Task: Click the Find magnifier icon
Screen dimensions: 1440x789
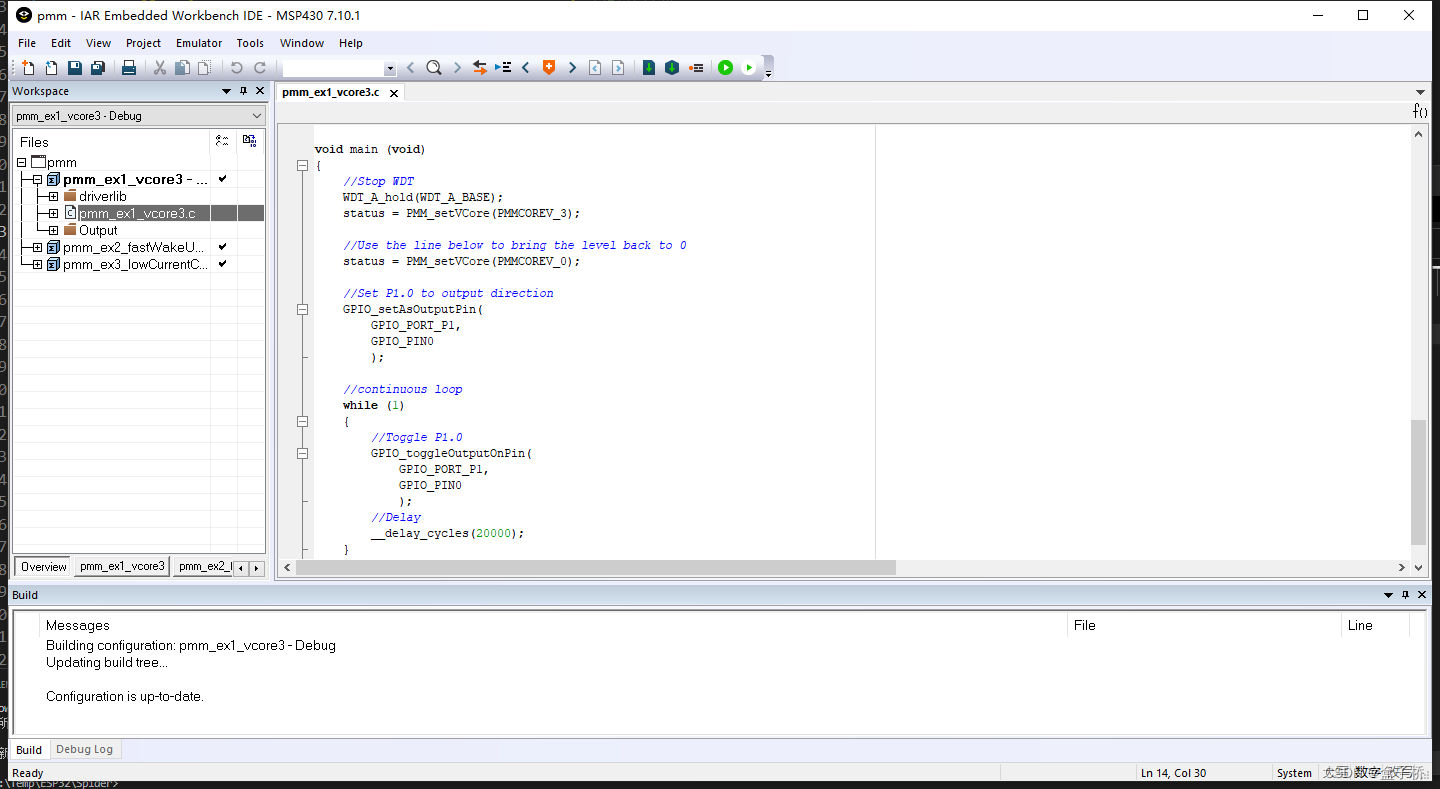Action: [x=434, y=68]
